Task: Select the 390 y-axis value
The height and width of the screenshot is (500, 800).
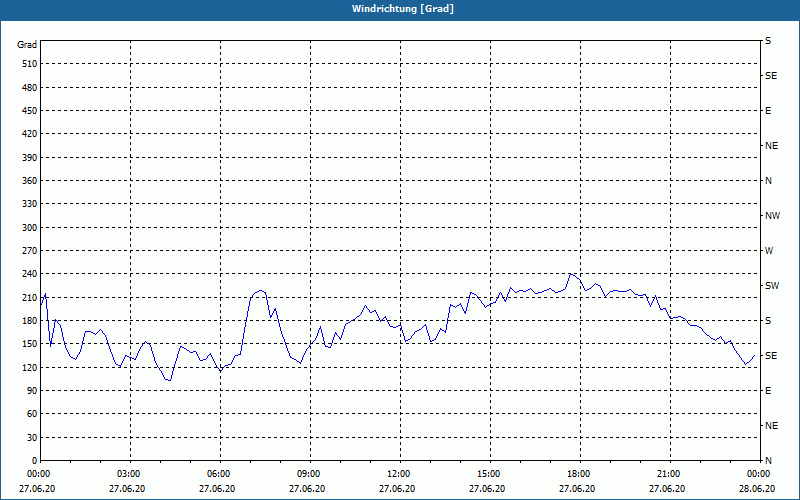Action: tap(30, 157)
